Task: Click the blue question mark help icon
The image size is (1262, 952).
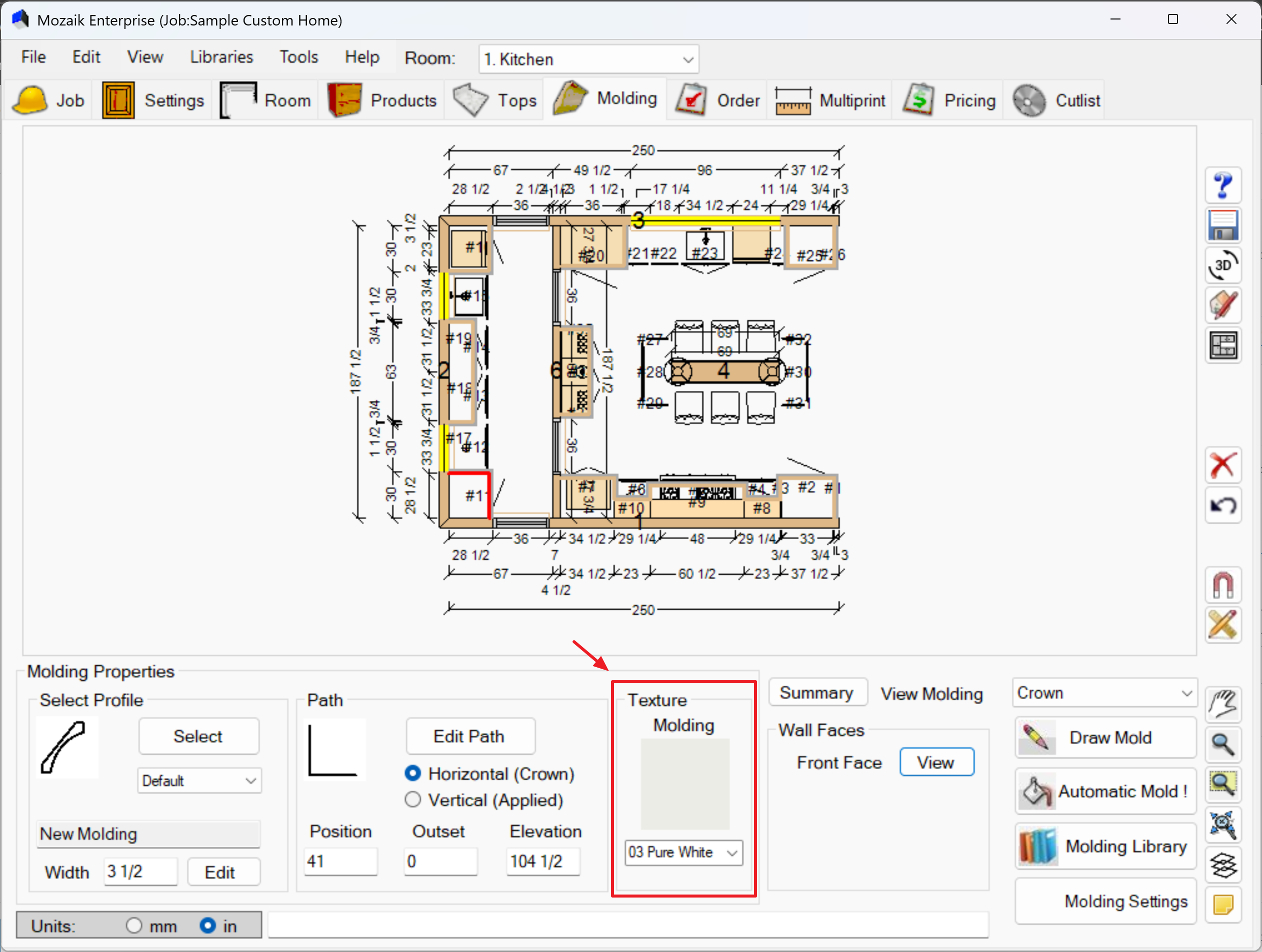Action: [1222, 185]
